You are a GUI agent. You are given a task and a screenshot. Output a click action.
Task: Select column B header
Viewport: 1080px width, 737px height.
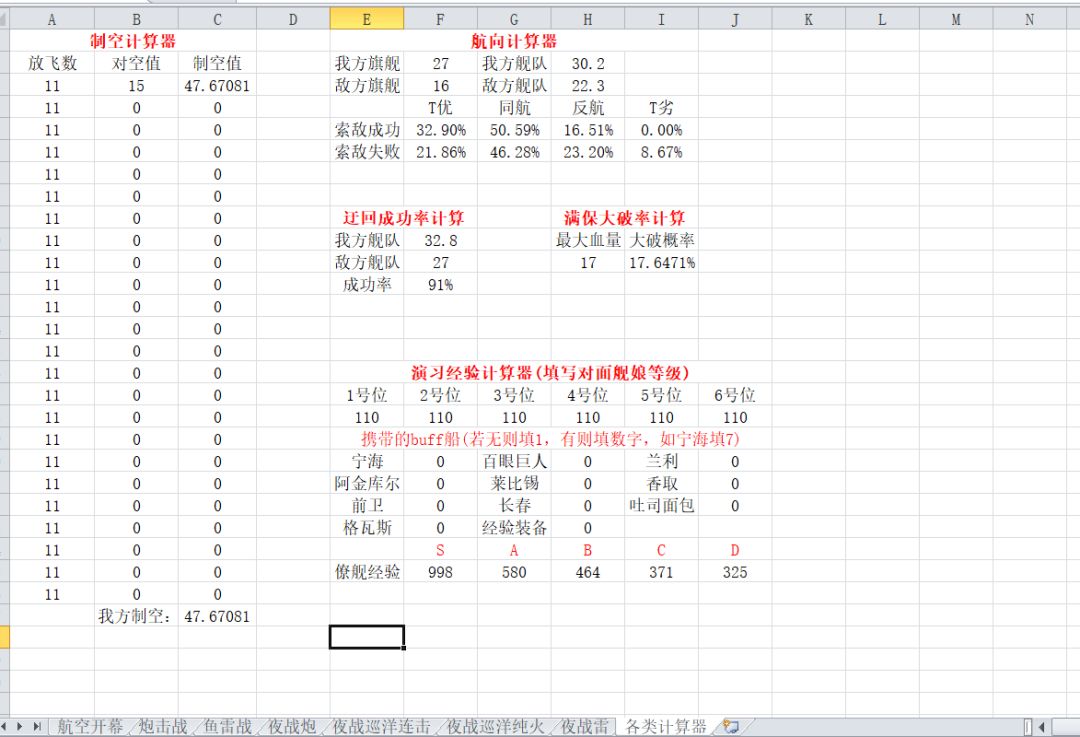click(x=136, y=19)
